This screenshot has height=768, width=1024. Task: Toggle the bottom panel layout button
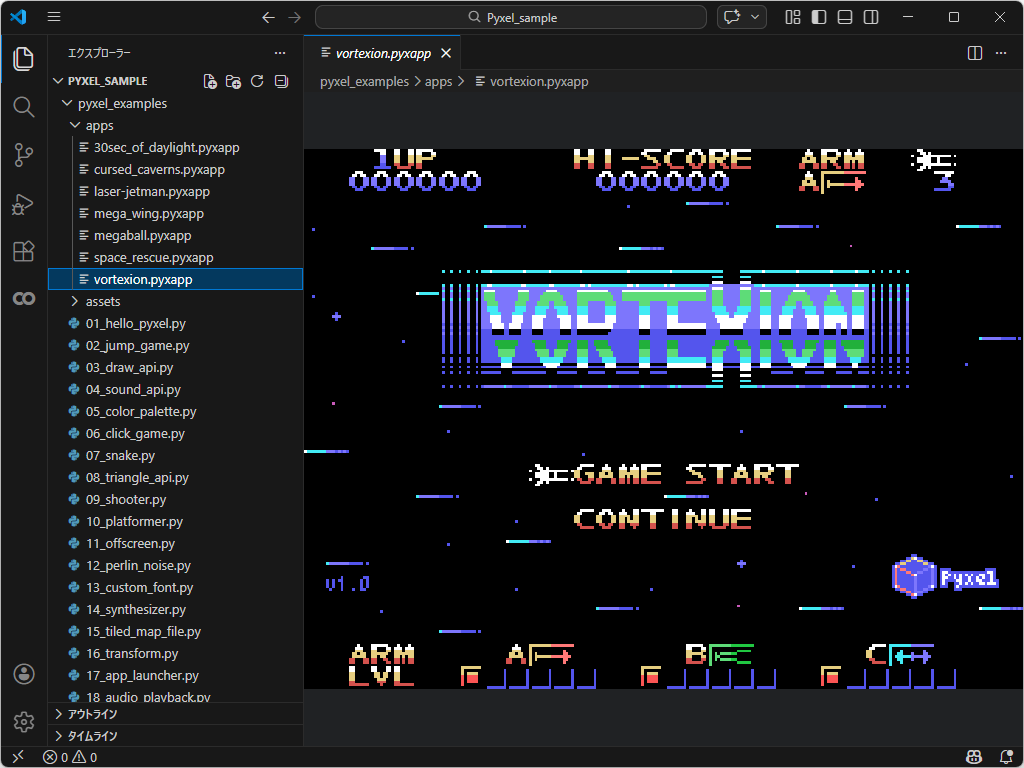click(x=845, y=17)
